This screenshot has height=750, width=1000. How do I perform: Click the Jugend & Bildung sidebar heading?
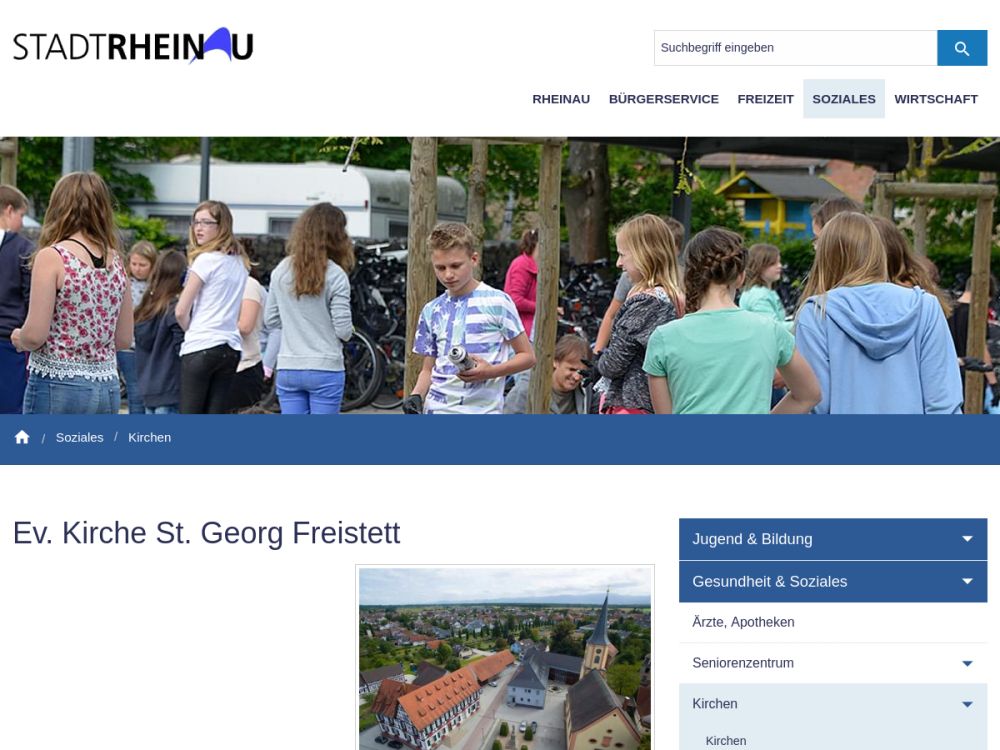coord(753,539)
